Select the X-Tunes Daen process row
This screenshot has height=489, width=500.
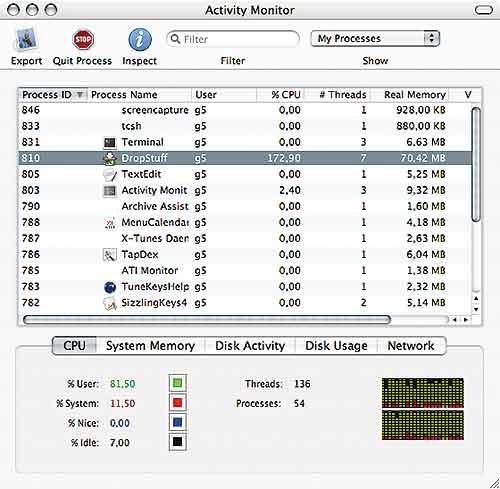245,238
